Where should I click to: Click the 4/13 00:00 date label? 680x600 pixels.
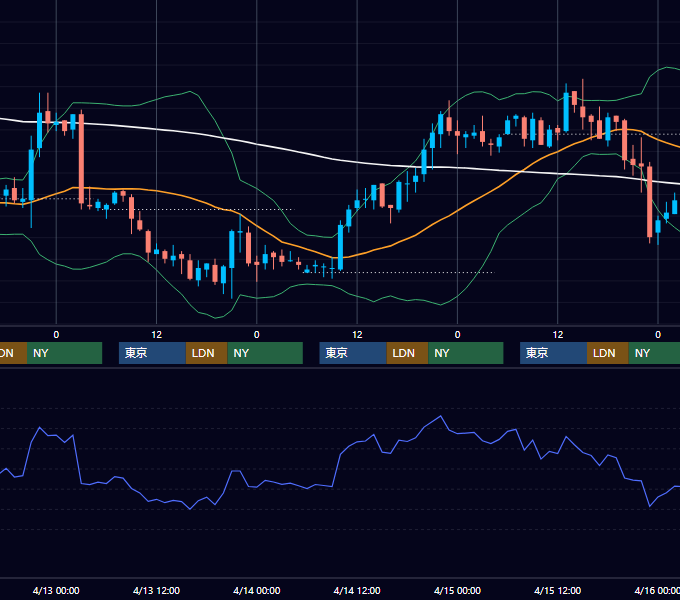point(56,590)
